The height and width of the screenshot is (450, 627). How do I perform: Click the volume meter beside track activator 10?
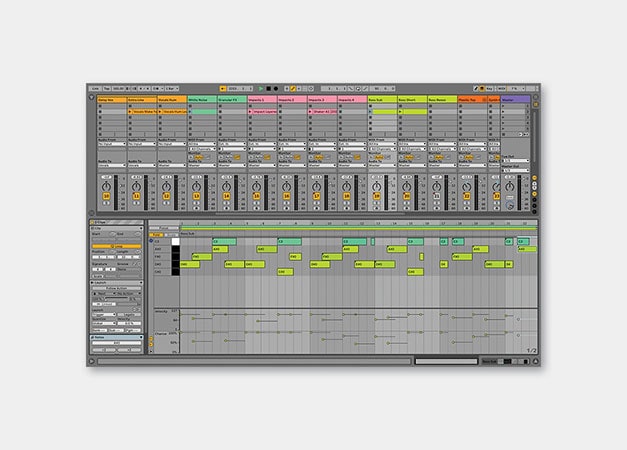pos(116,192)
